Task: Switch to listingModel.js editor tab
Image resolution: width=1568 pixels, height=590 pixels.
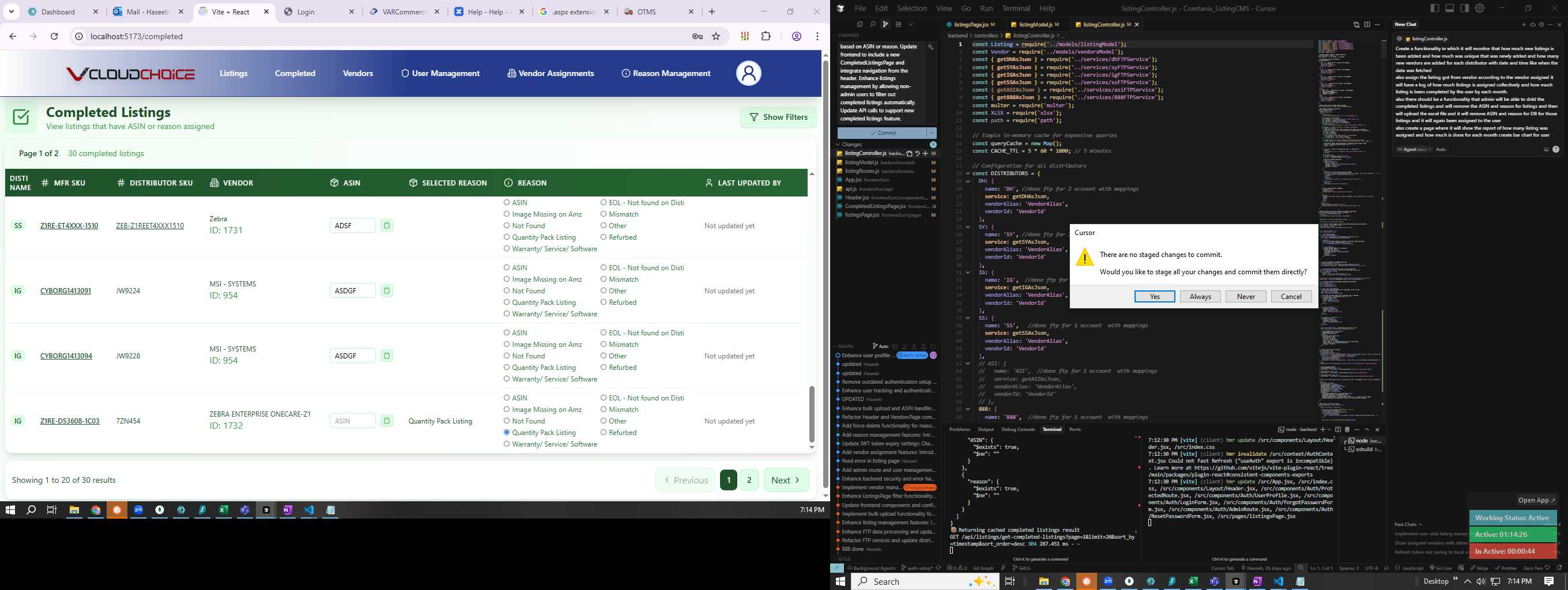Action: coord(1035,24)
